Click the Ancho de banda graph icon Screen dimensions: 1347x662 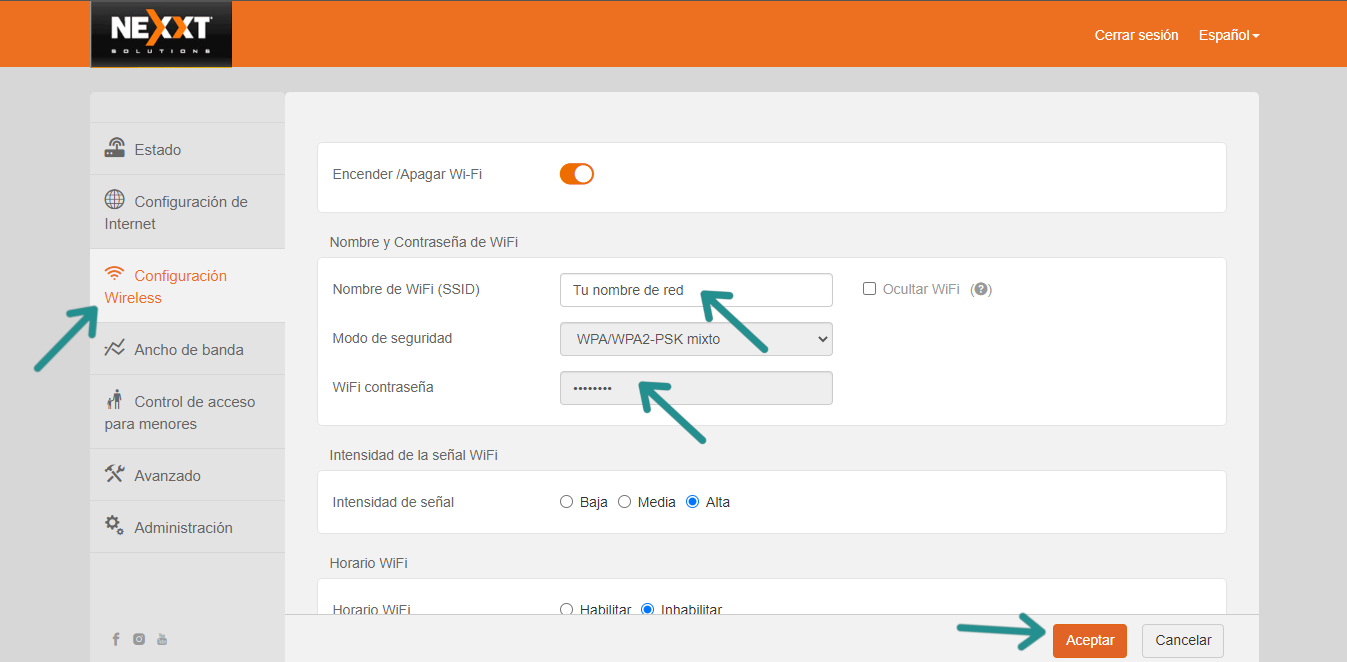pyautogui.click(x=115, y=349)
